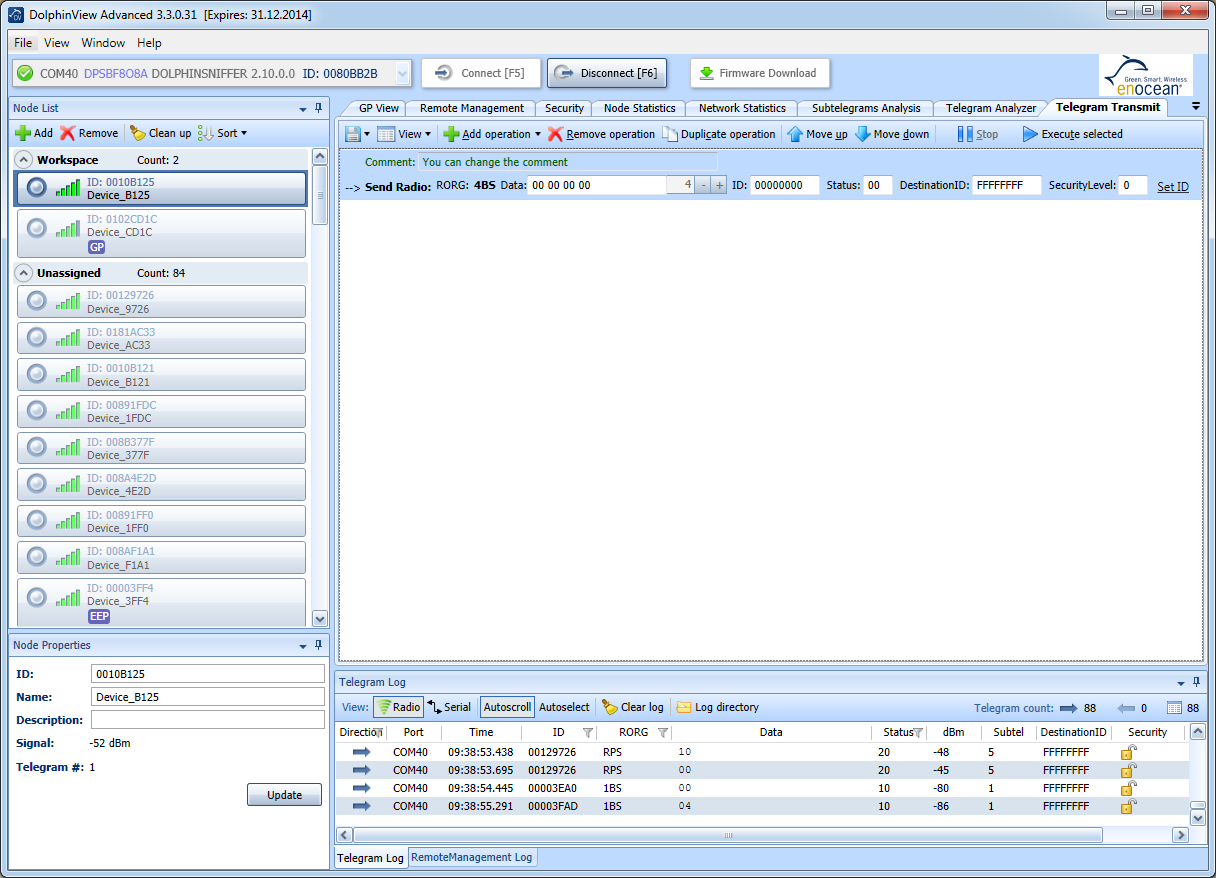Click the Data field in Send Radio

597,185
